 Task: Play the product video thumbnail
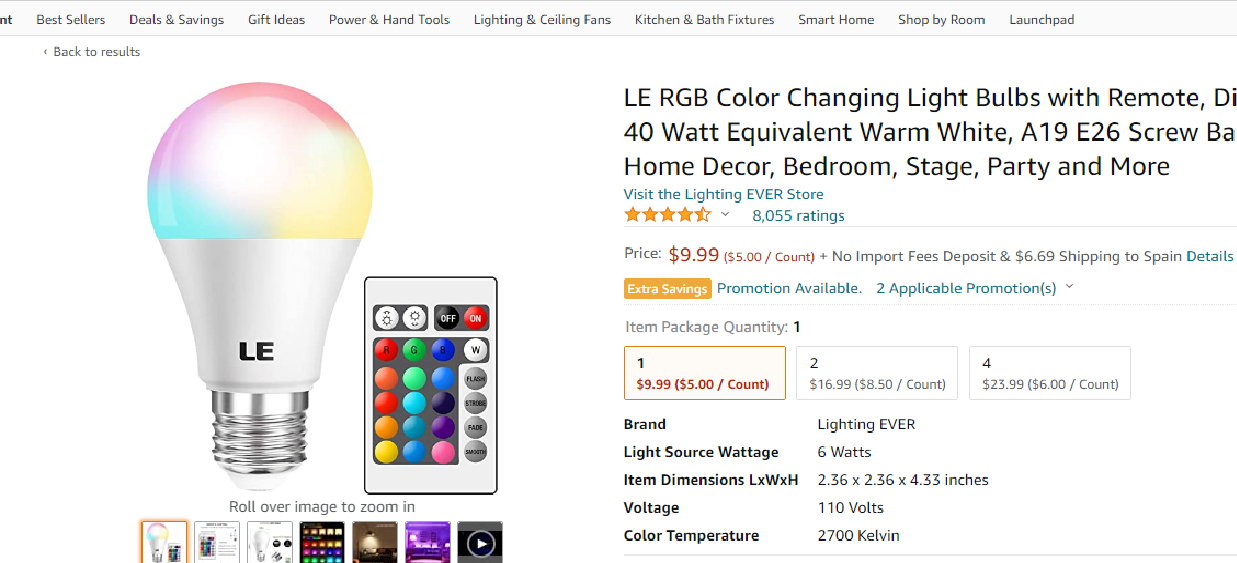(x=480, y=542)
